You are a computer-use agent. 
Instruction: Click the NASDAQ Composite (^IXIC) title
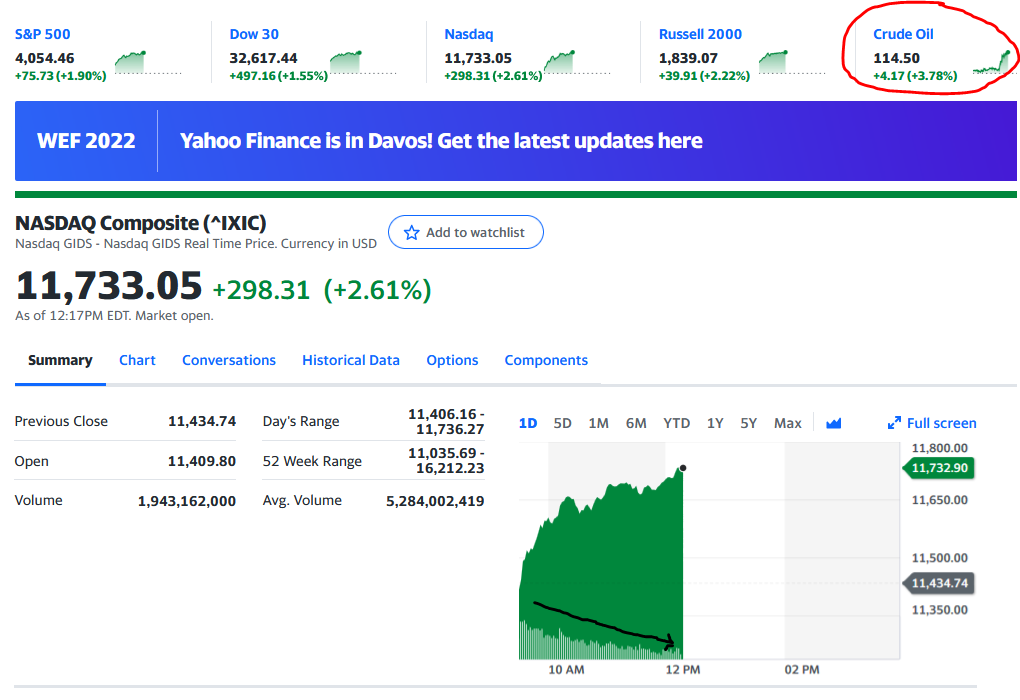(x=141, y=223)
